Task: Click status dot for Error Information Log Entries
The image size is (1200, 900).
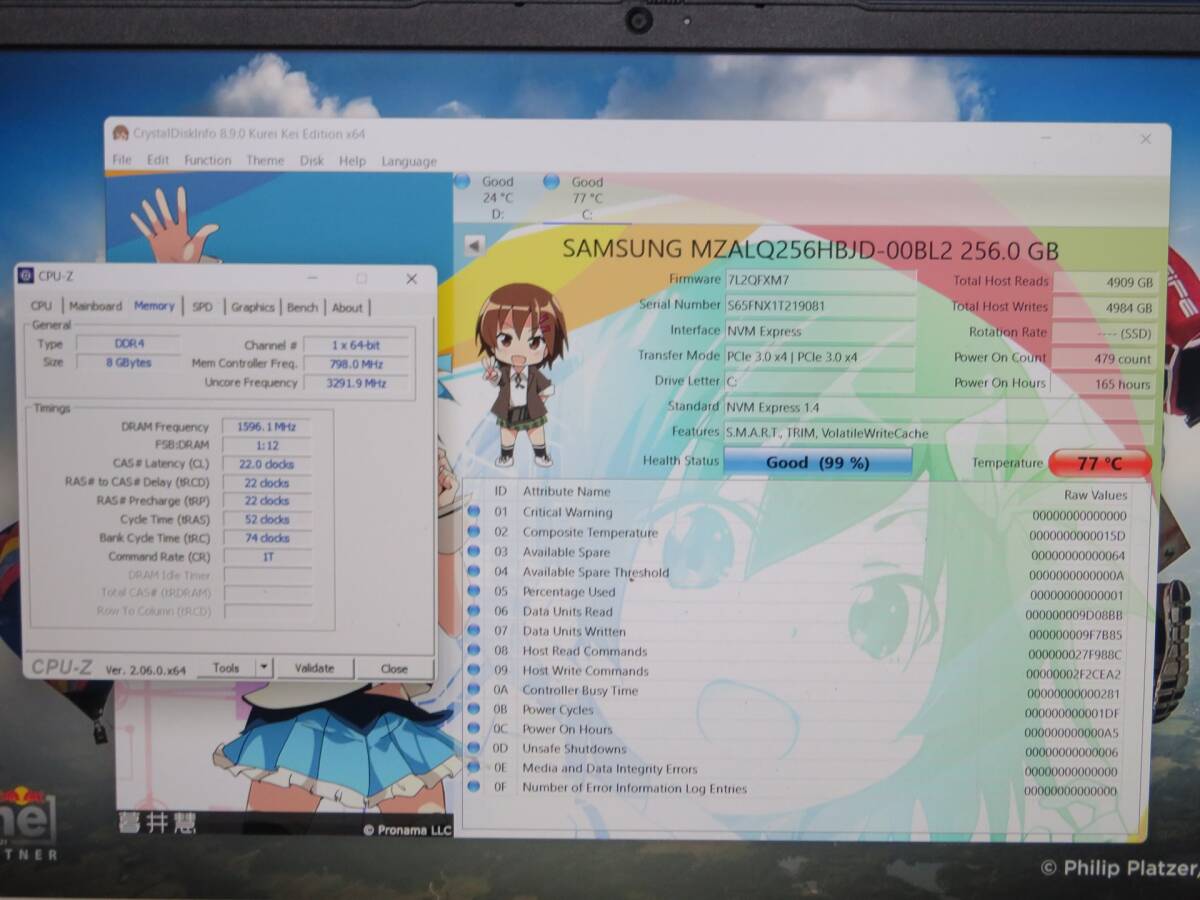Action: tap(474, 787)
